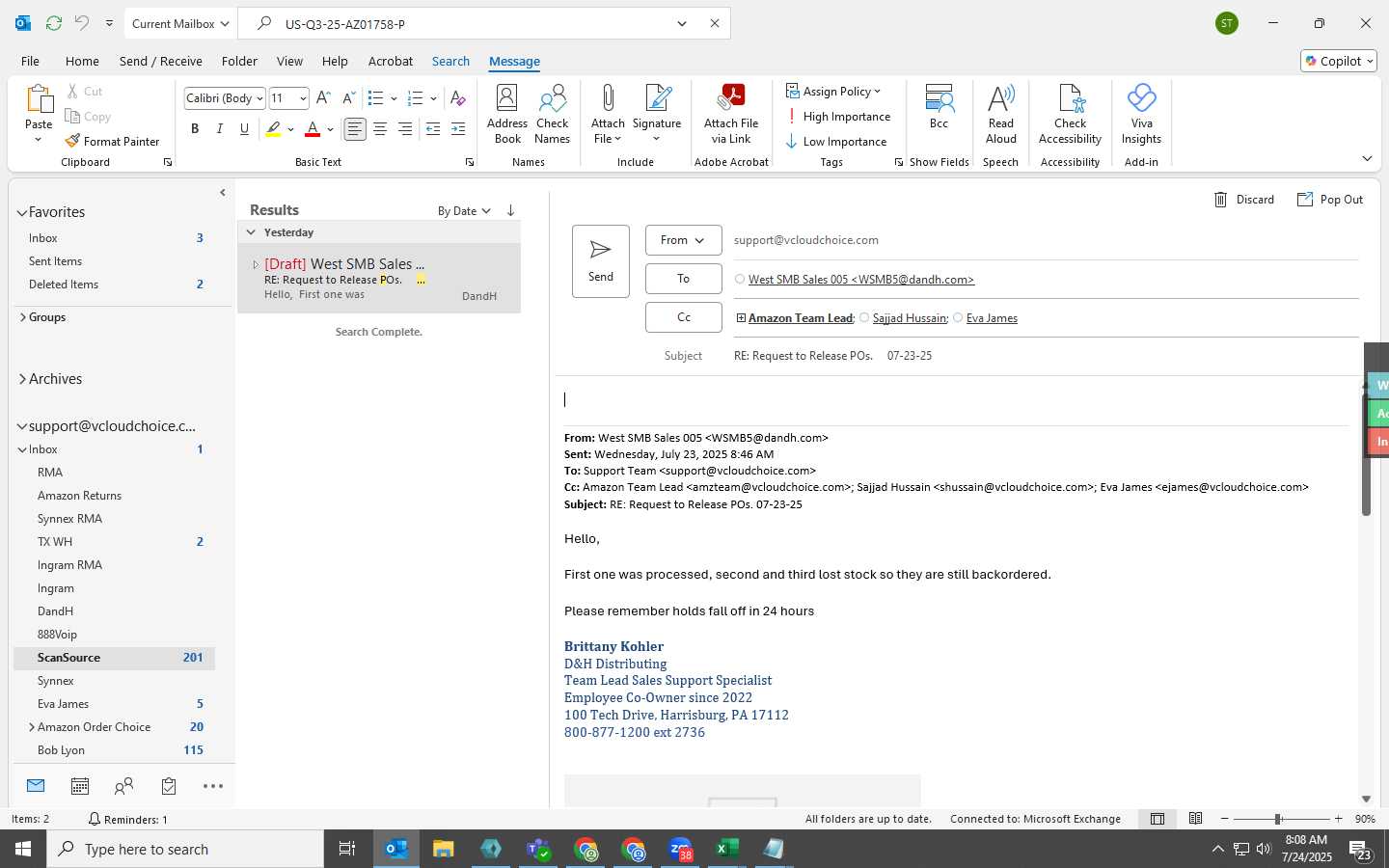Viewport: 1389px width, 868px height.
Task: Switch to People view icon
Action: coord(123,786)
